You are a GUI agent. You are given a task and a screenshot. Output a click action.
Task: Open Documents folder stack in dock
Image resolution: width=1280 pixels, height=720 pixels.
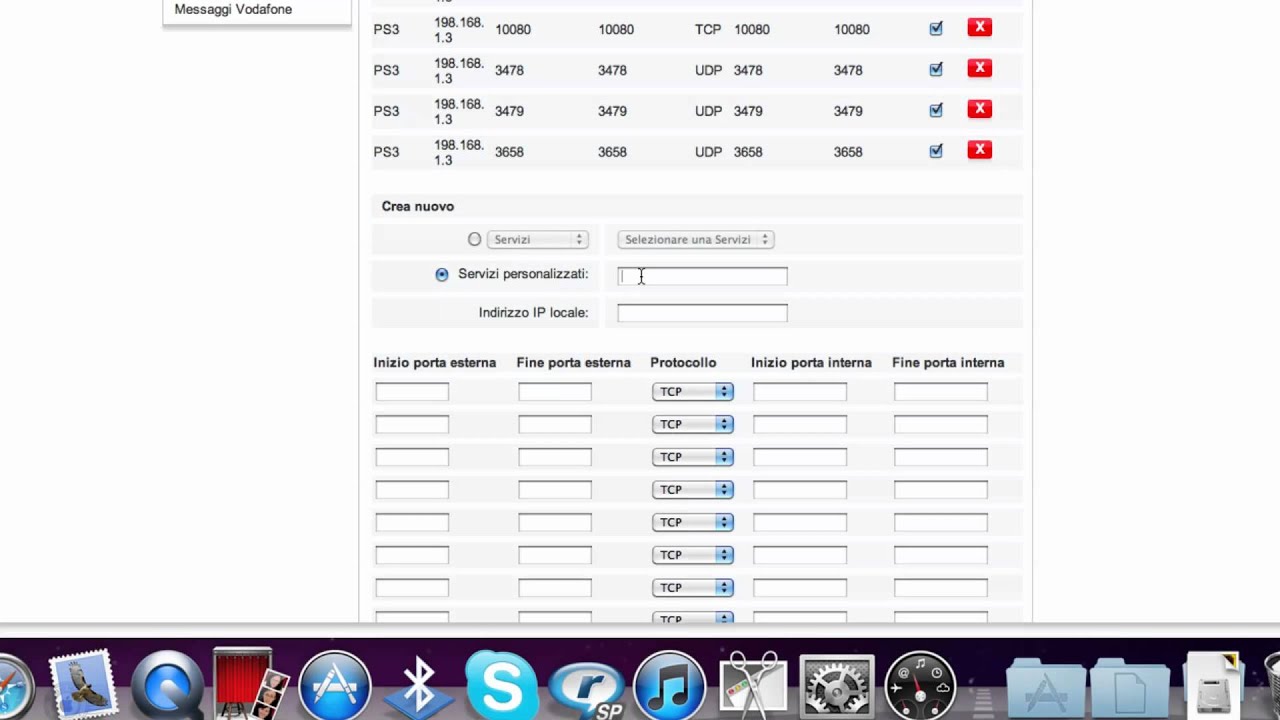coord(1130,688)
